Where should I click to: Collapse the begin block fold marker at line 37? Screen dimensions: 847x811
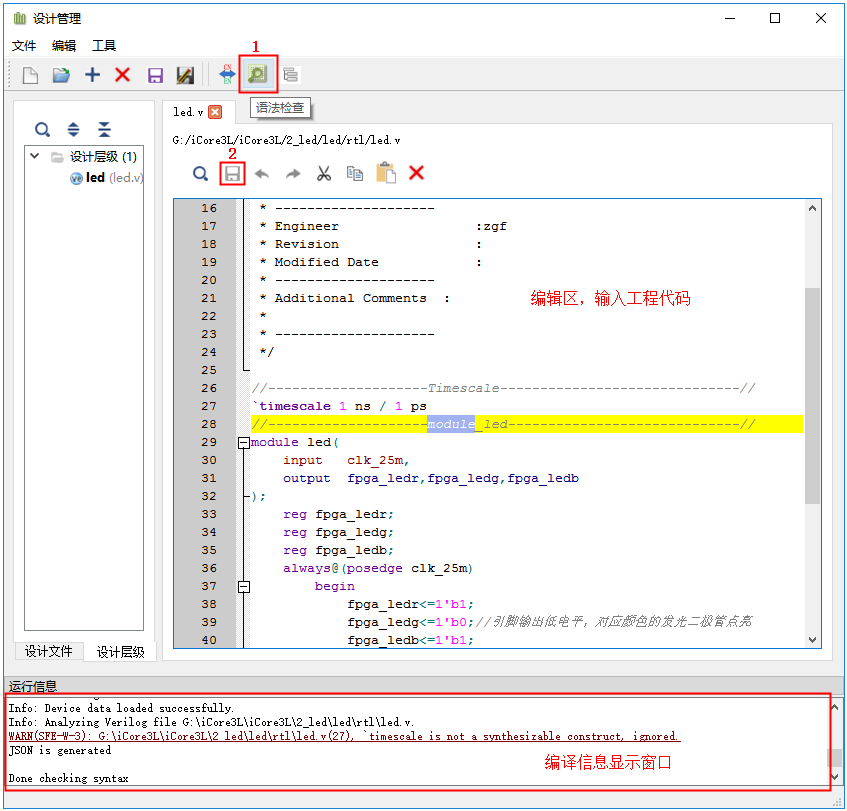(243, 587)
